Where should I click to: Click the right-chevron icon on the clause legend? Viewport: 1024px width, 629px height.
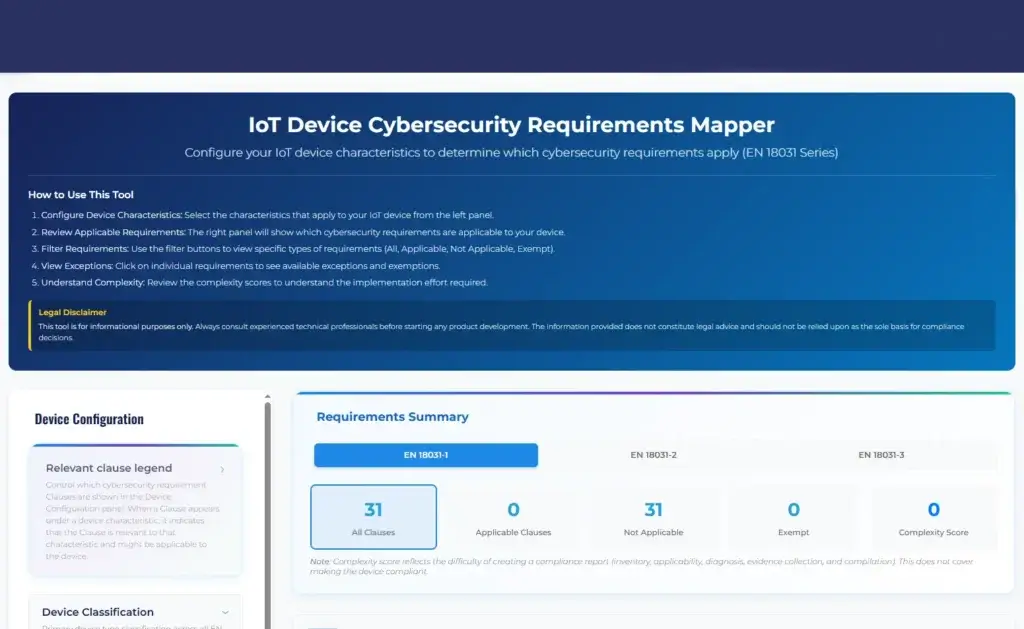[x=224, y=467]
